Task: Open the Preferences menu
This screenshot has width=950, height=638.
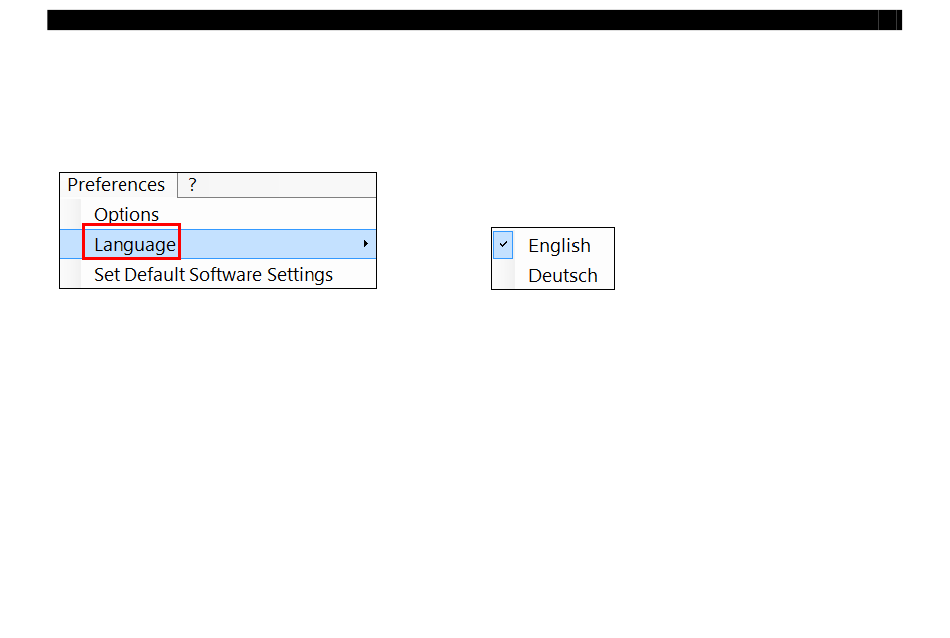Action: [x=116, y=185]
